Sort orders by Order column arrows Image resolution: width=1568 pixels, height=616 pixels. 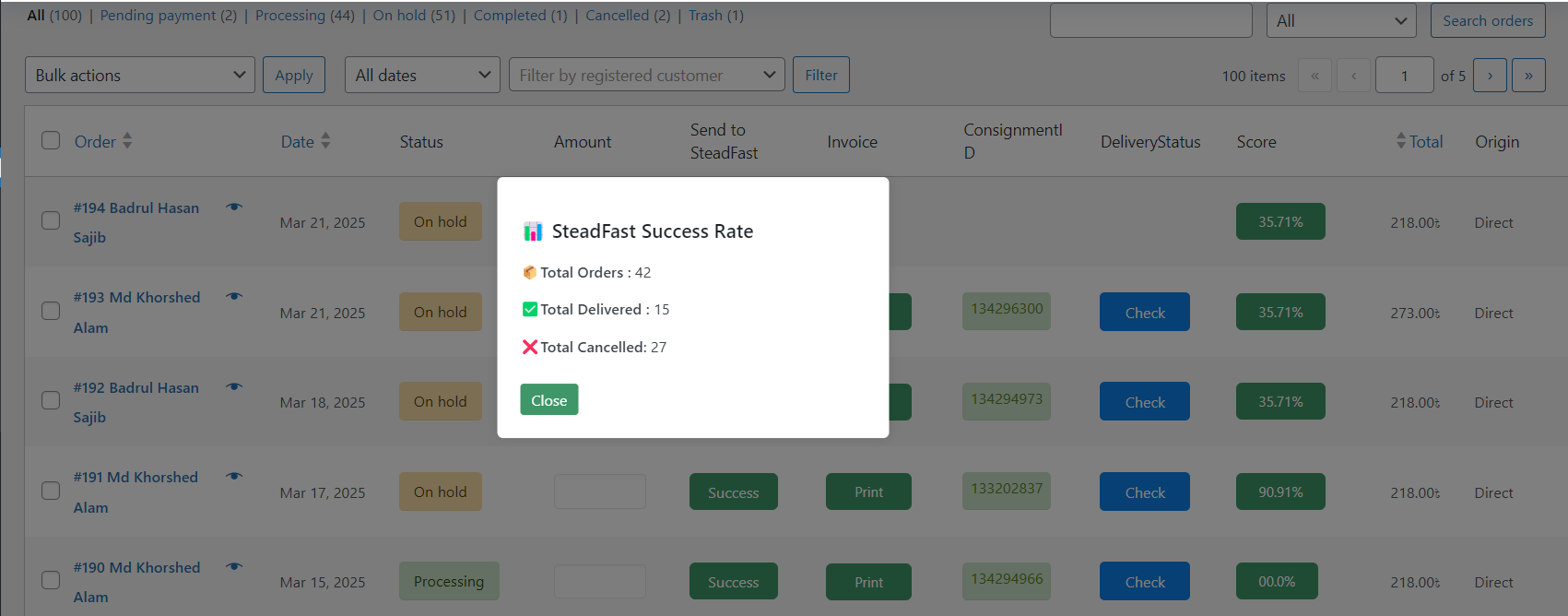click(127, 141)
